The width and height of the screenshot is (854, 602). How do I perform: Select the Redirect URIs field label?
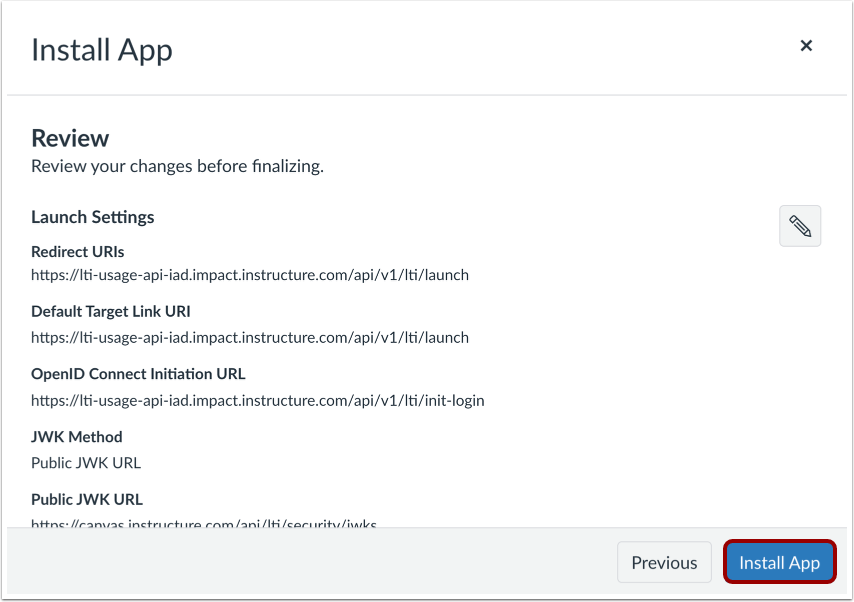pos(77,251)
